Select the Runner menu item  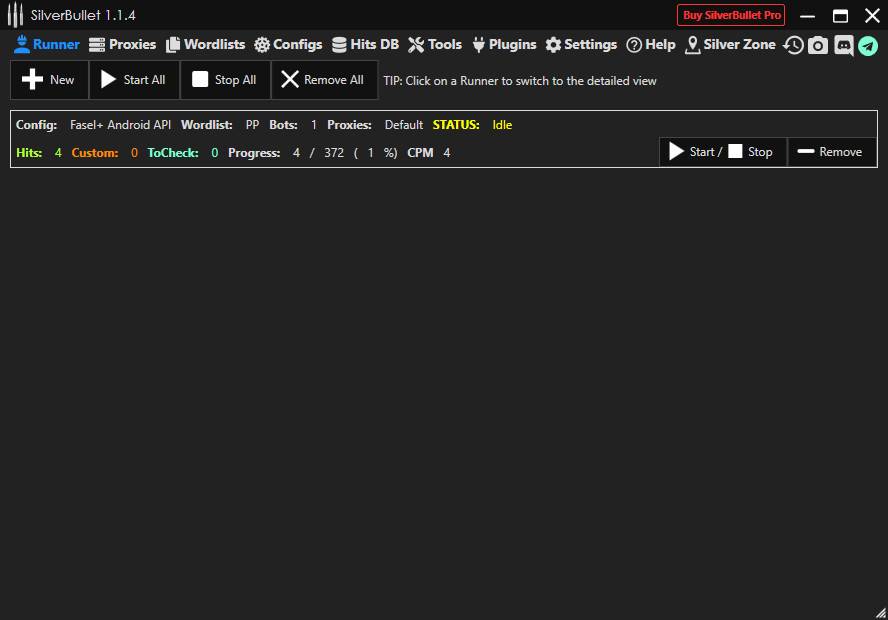[x=47, y=44]
